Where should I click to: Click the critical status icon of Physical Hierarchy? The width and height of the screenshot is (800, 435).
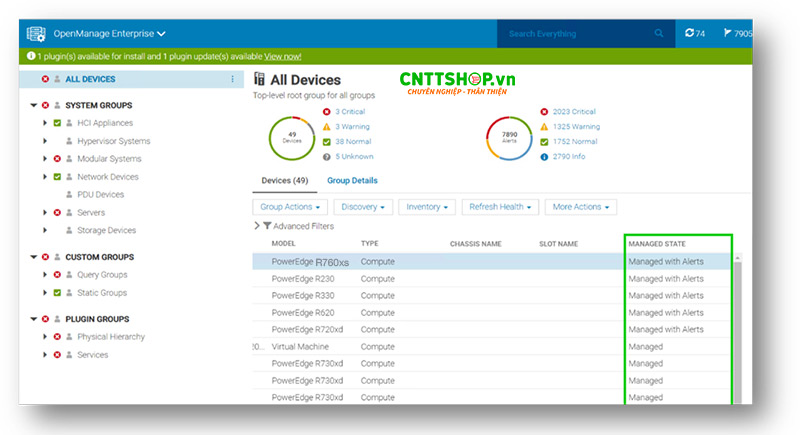[x=57, y=337]
